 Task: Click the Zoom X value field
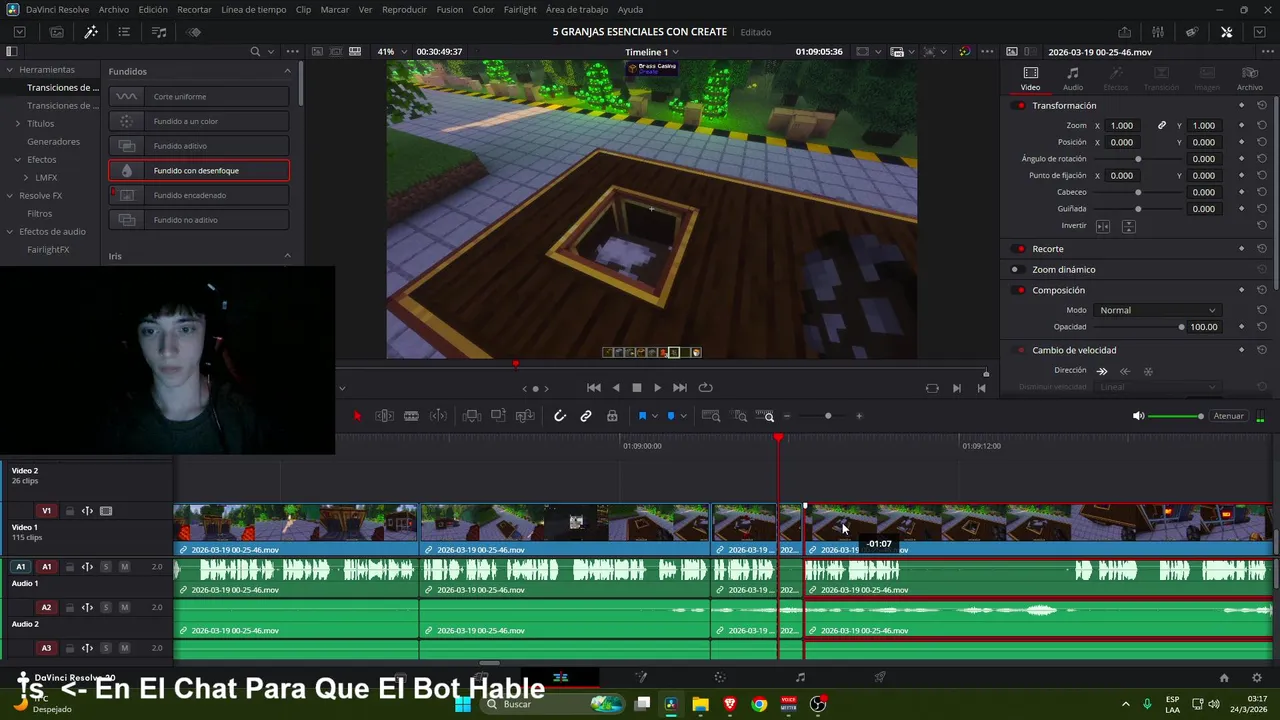click(x=1122, y=126)
